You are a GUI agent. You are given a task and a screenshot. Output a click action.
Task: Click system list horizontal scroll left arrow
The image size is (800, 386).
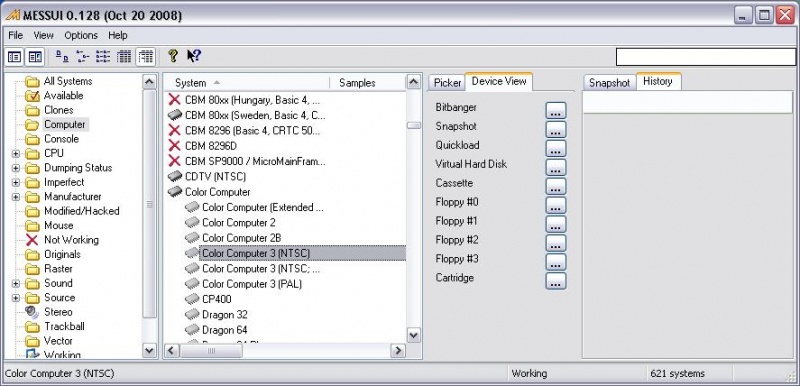[x=171, y=350]
